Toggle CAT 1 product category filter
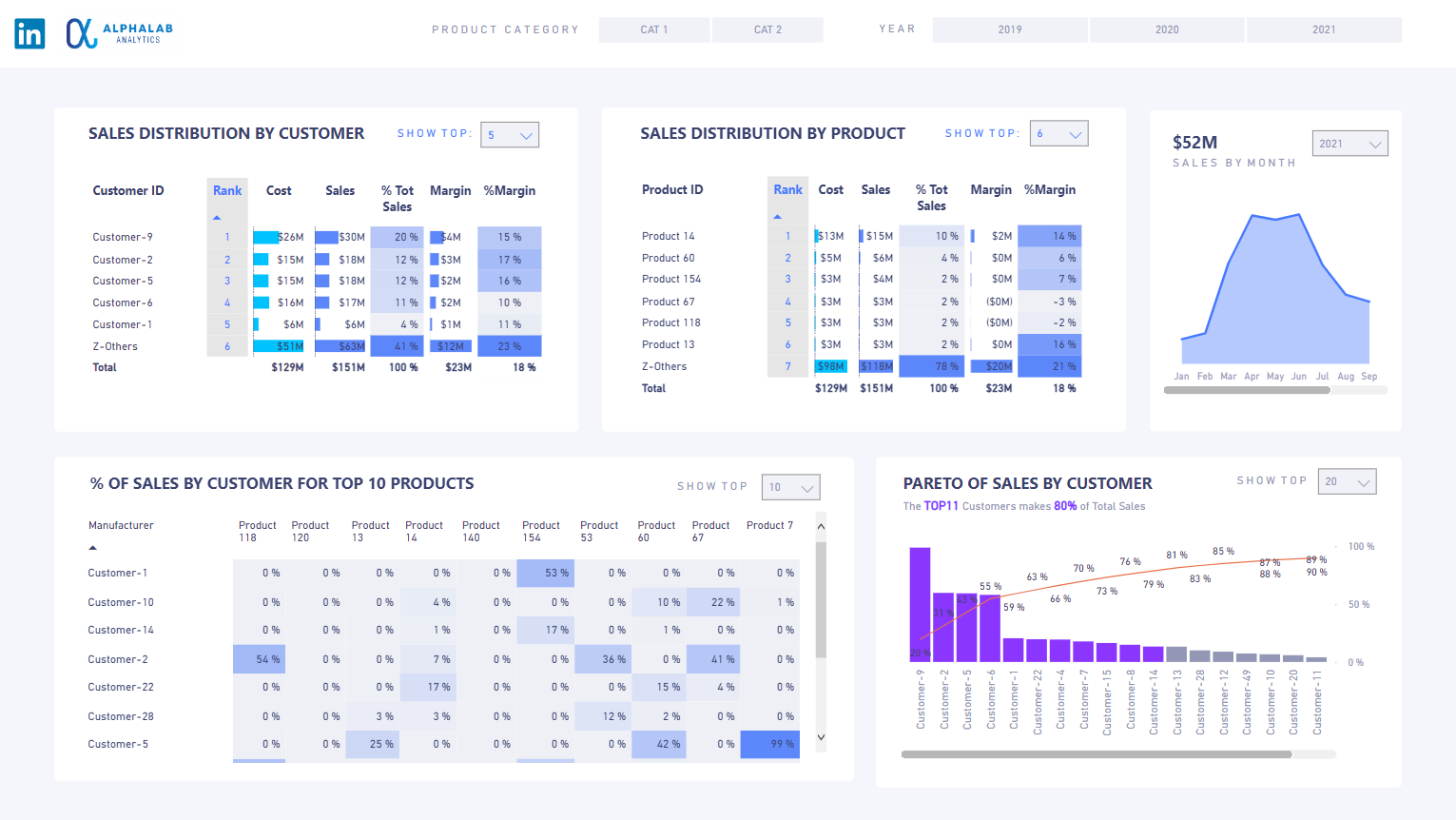The image size is (1456, 820). point(654,29)
